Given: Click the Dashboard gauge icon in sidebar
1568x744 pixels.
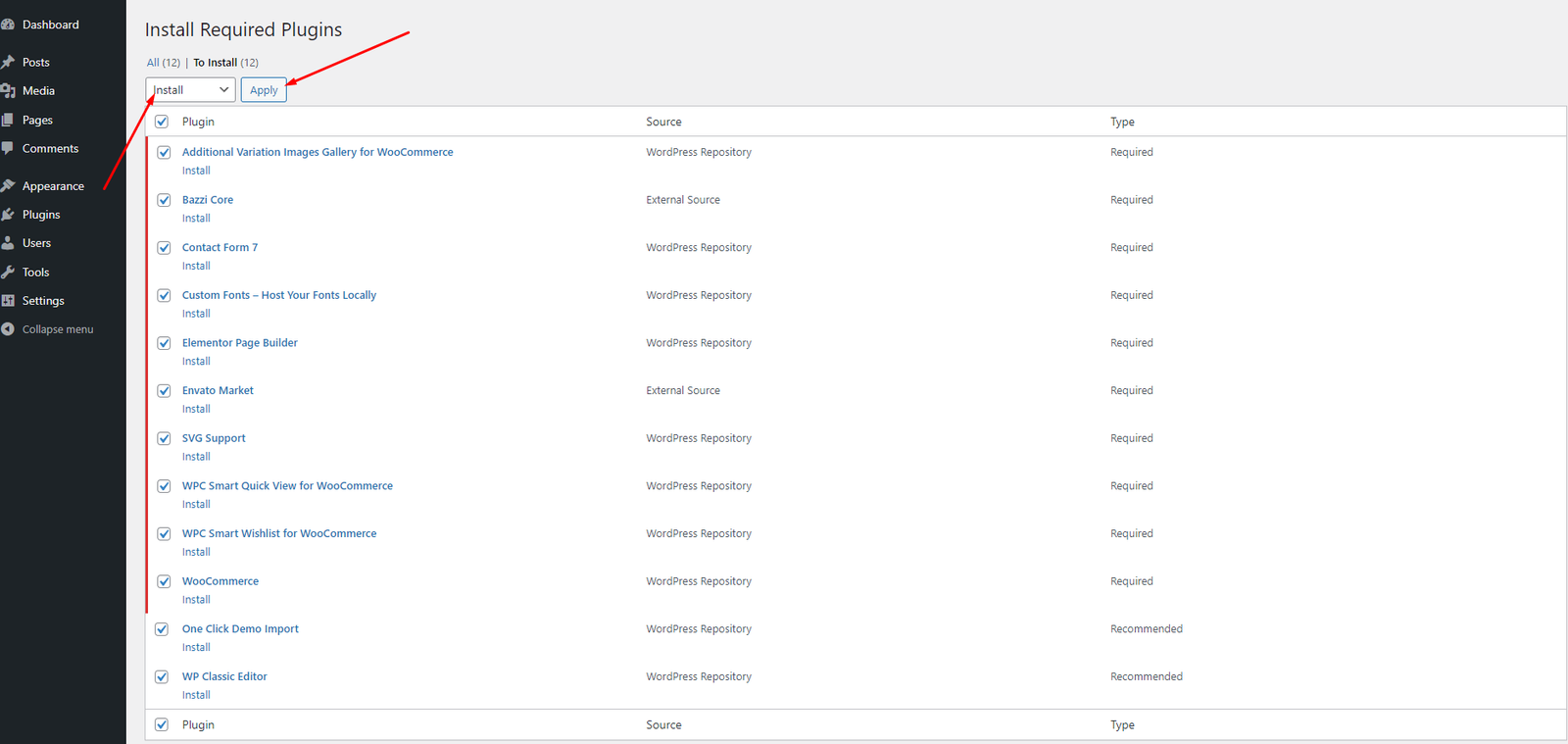Looking at the screenshot, I should click(x=8, y=25).
